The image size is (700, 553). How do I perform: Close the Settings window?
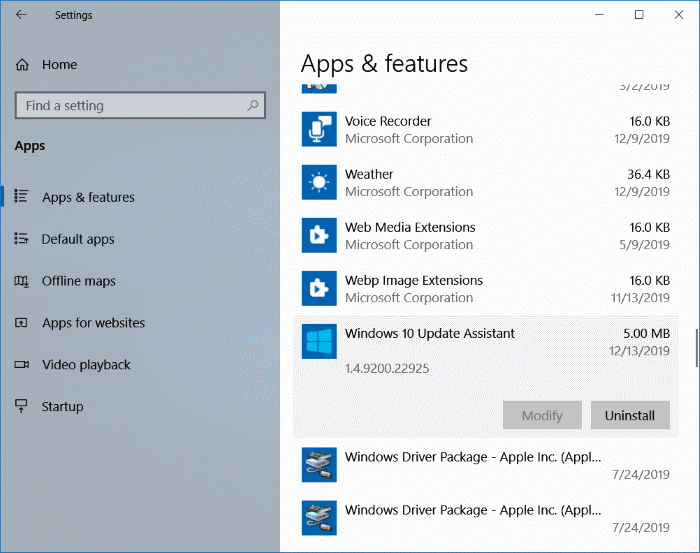[x=679, y=15]
